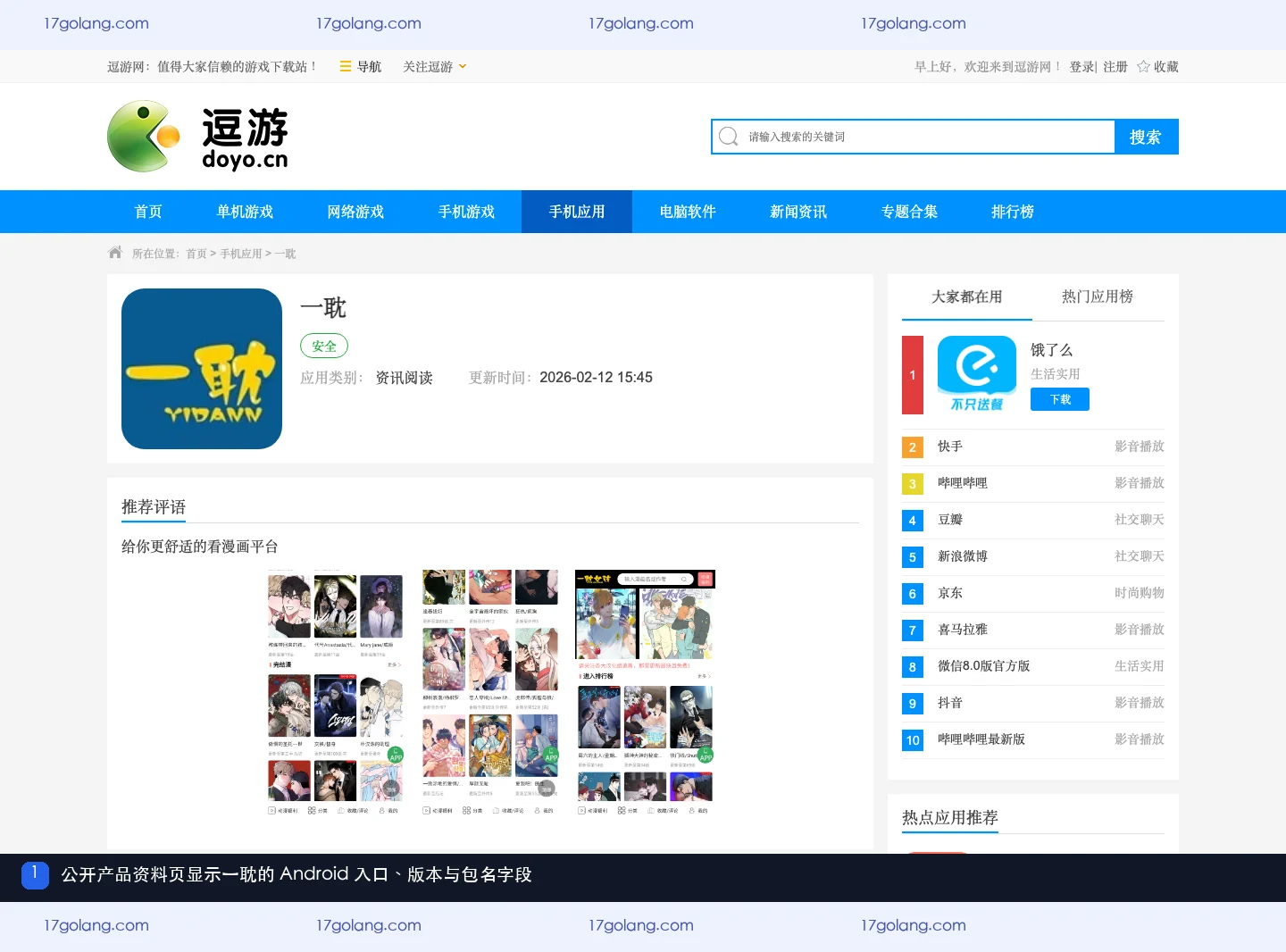Click 首页 in the breadcrumb

(x=196, y=254)
